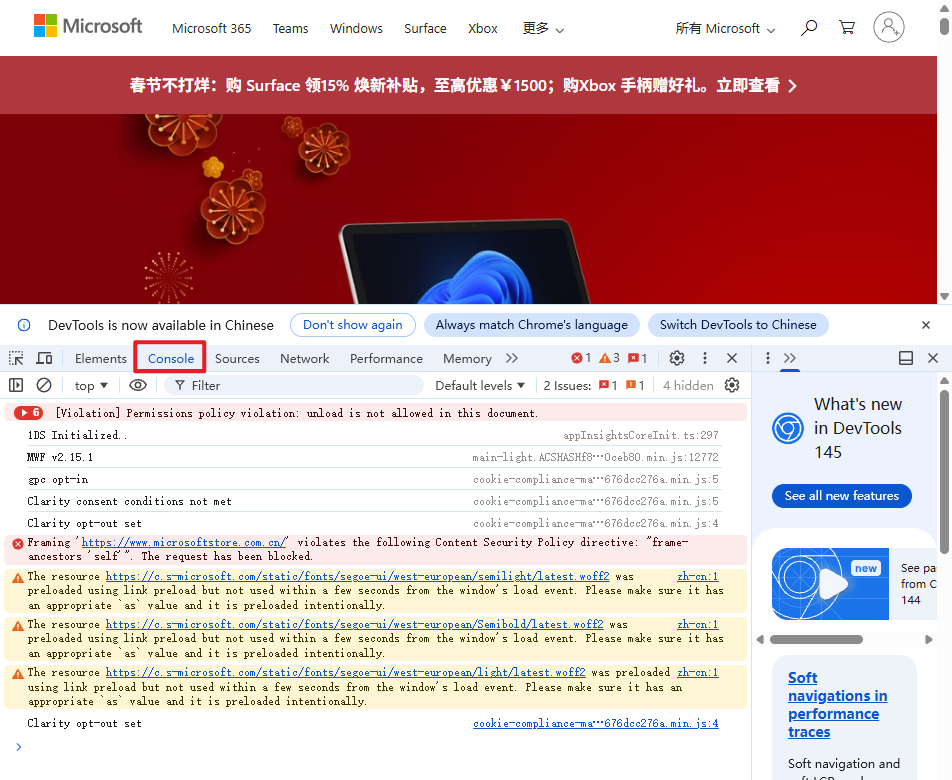Expand the grouped Violation message
This screenshot has width=952, height=780.
29,413
